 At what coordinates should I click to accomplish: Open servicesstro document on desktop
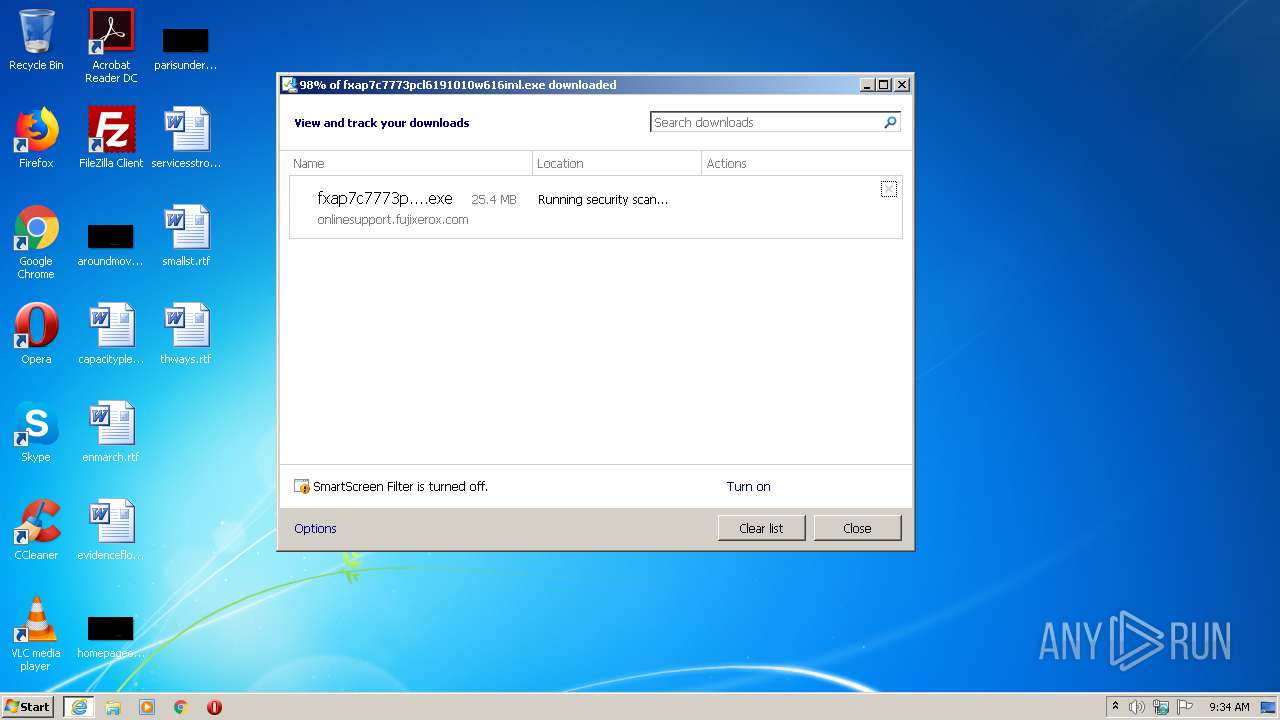coord(186,137)
